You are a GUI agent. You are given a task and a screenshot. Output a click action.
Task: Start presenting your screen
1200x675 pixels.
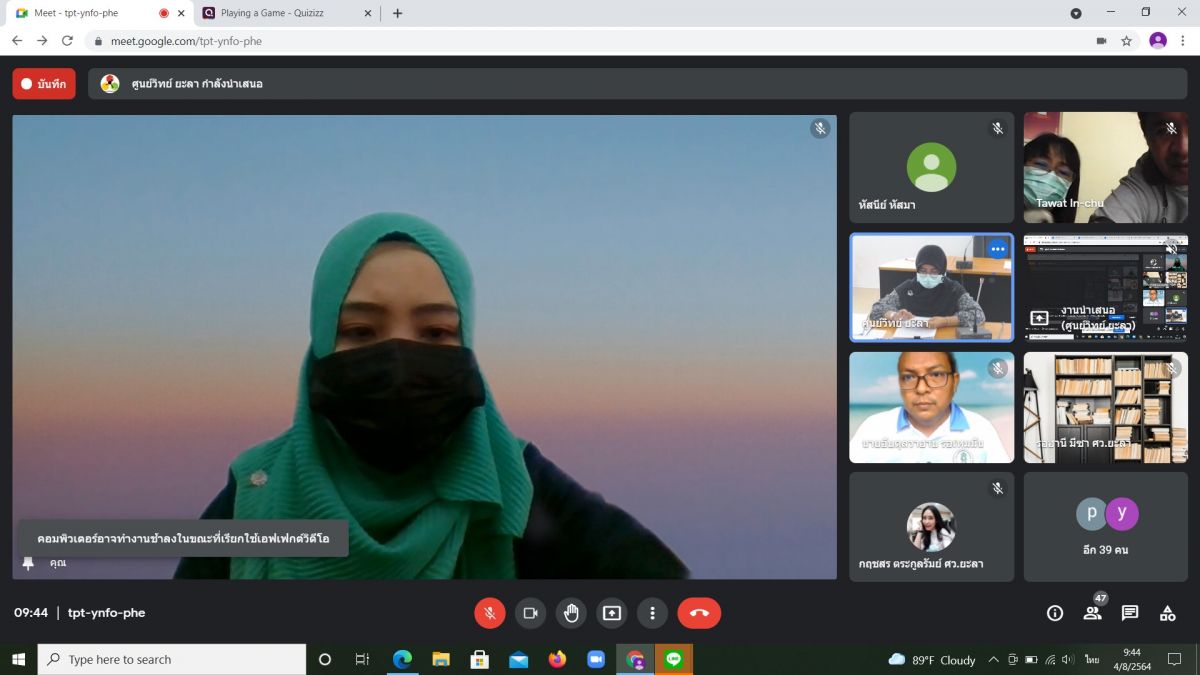(612, 613)
